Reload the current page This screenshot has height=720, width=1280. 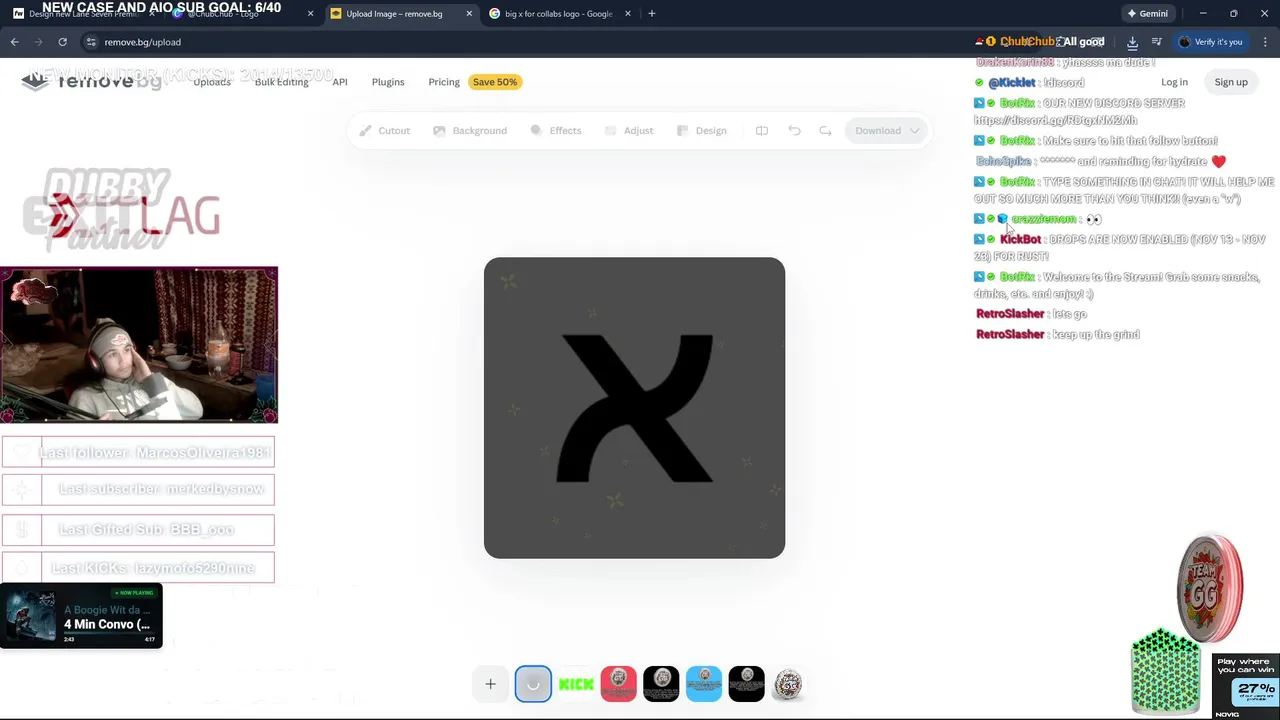click(x=62, y=42)
